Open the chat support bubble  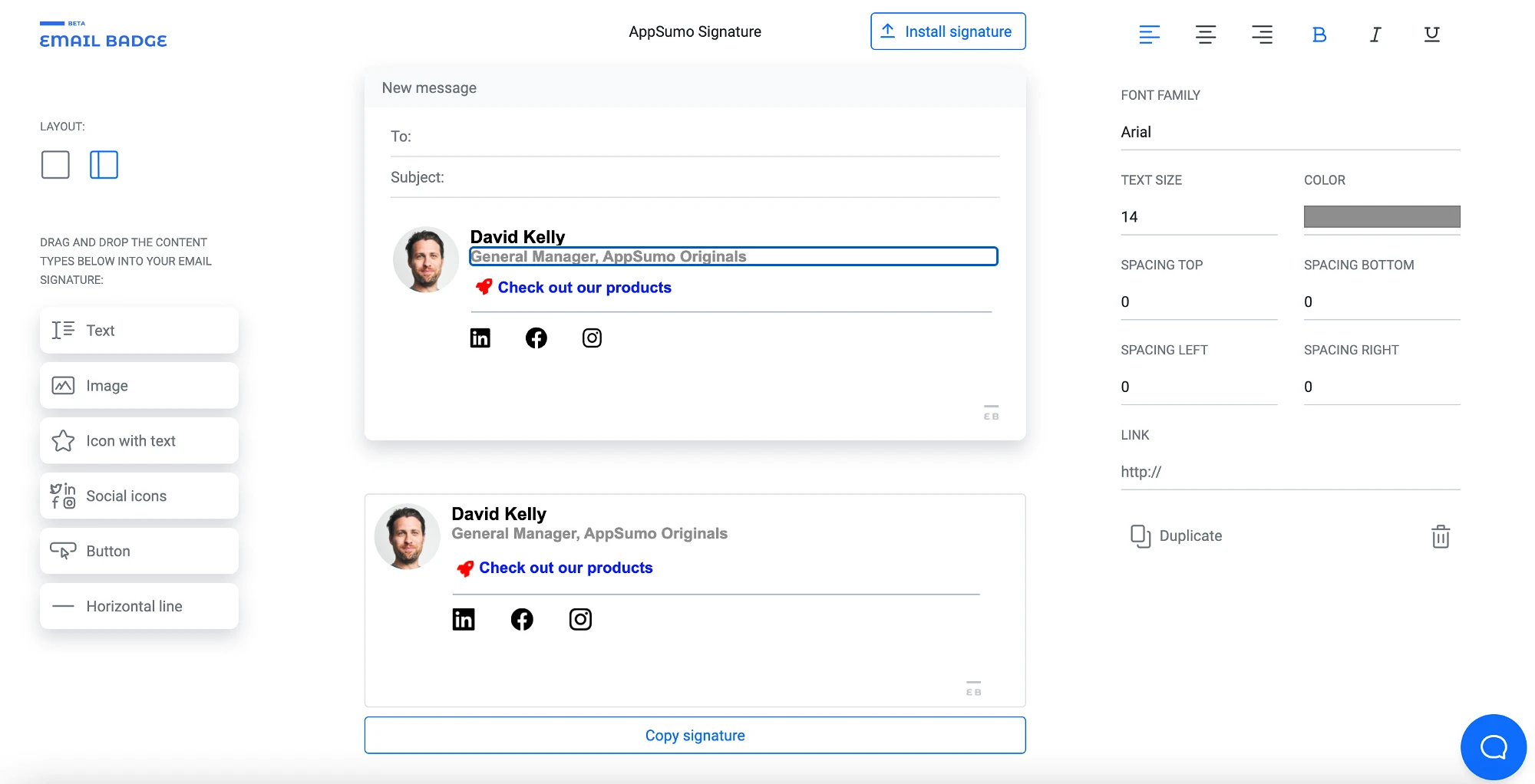coord(1493,746)
